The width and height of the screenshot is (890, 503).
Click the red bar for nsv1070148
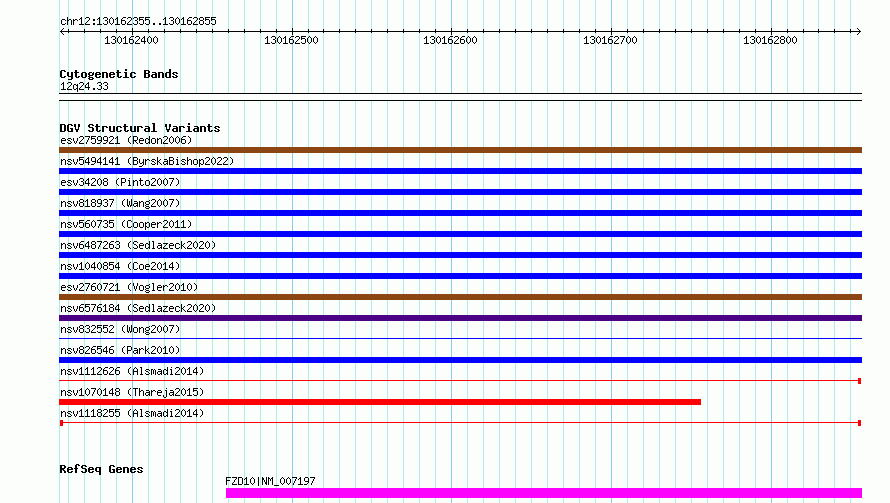380,402
